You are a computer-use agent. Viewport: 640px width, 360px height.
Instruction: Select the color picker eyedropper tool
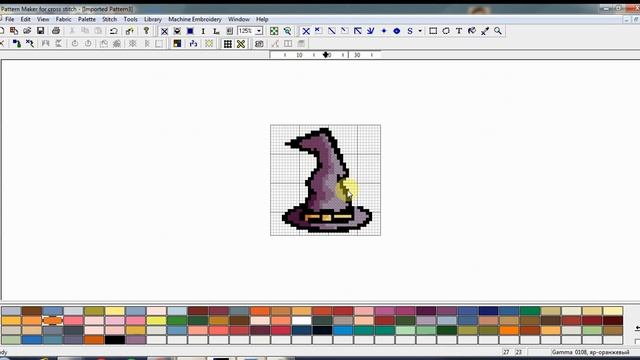pyautogui.click(x=485, y=31)
